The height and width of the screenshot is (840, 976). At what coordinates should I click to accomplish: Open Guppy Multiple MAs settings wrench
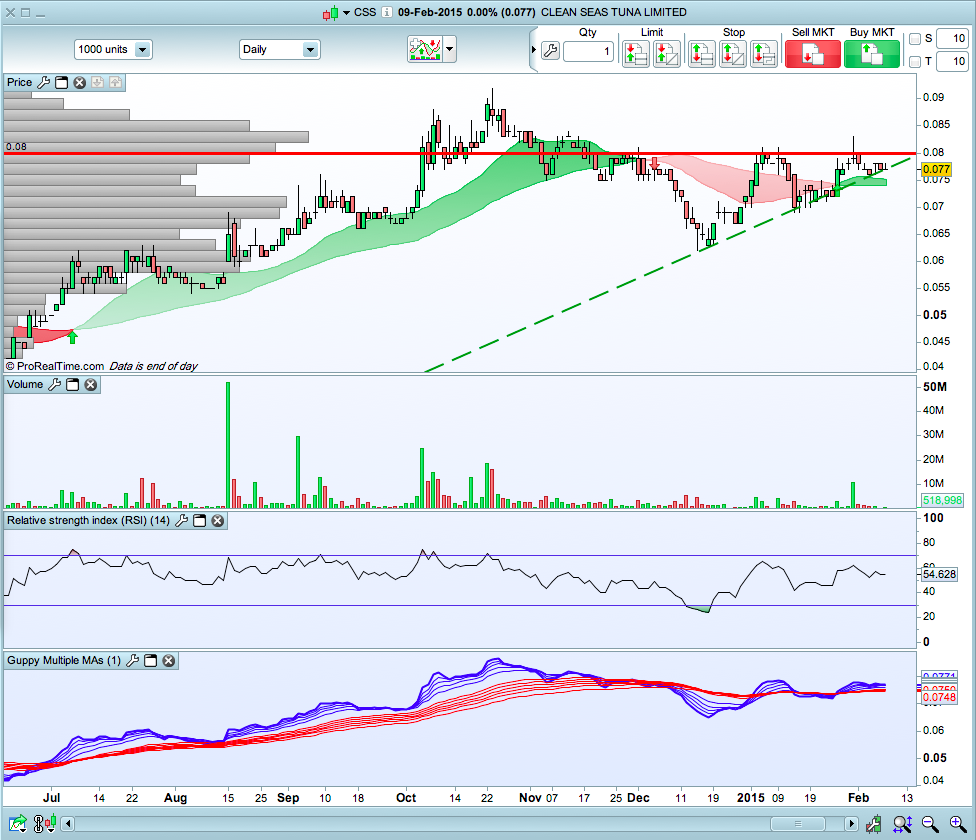132,661
